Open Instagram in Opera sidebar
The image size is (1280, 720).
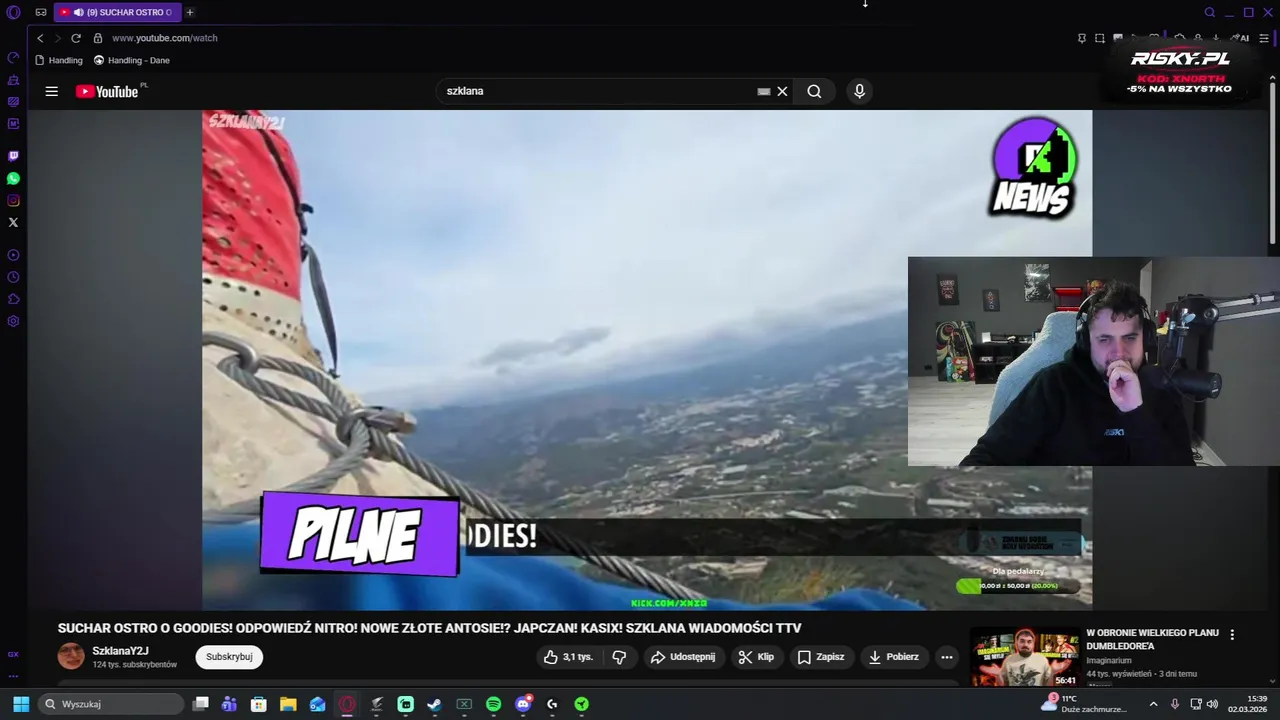tap(13, 200)
